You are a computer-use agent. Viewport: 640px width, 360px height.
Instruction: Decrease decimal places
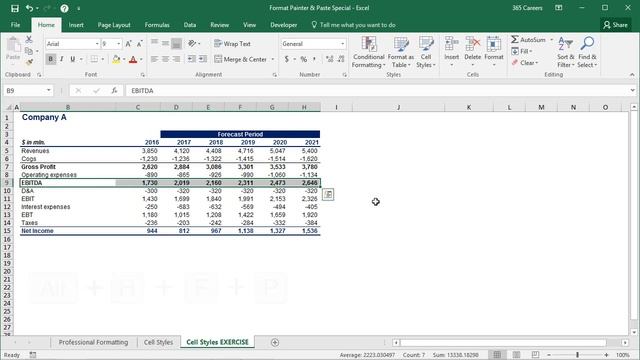coord(341,60)
